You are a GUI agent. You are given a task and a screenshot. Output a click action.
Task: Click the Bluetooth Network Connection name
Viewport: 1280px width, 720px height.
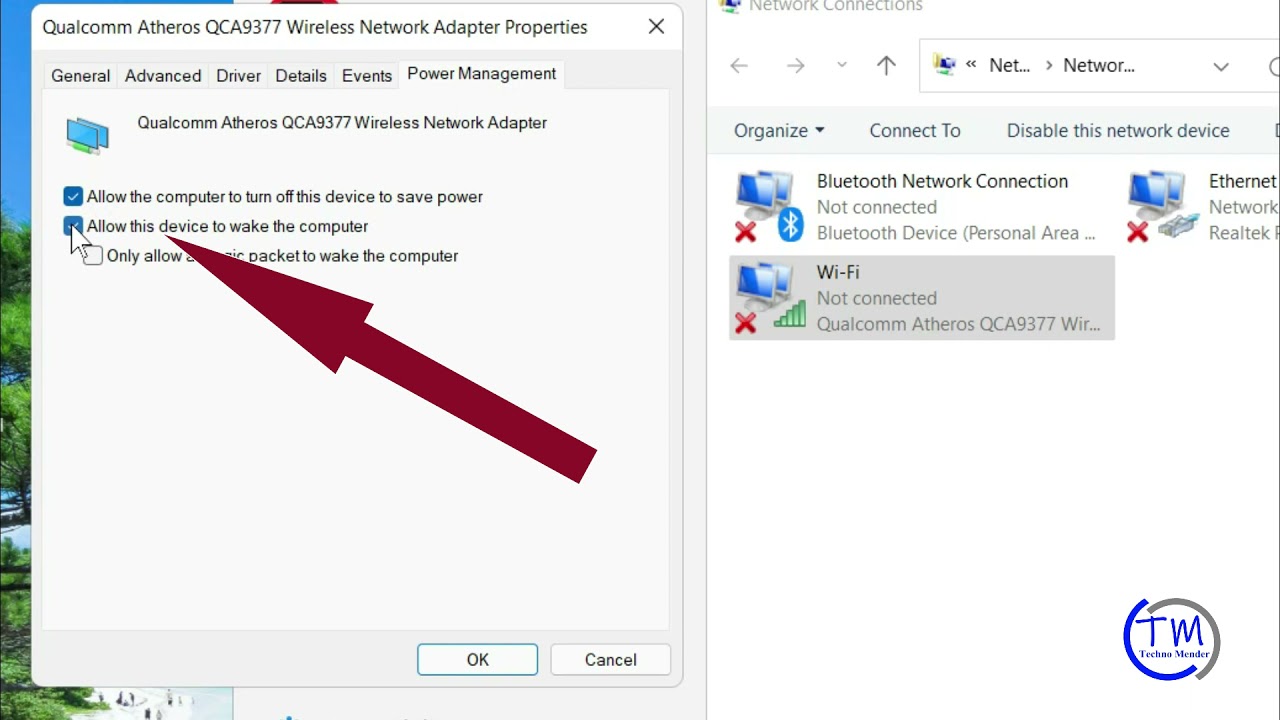coord(942,181)
